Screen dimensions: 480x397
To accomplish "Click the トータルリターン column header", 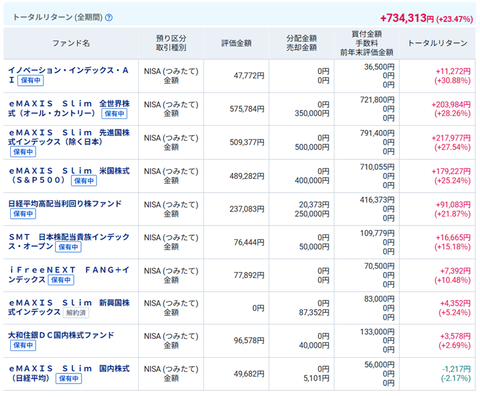I will click(438, 43).
